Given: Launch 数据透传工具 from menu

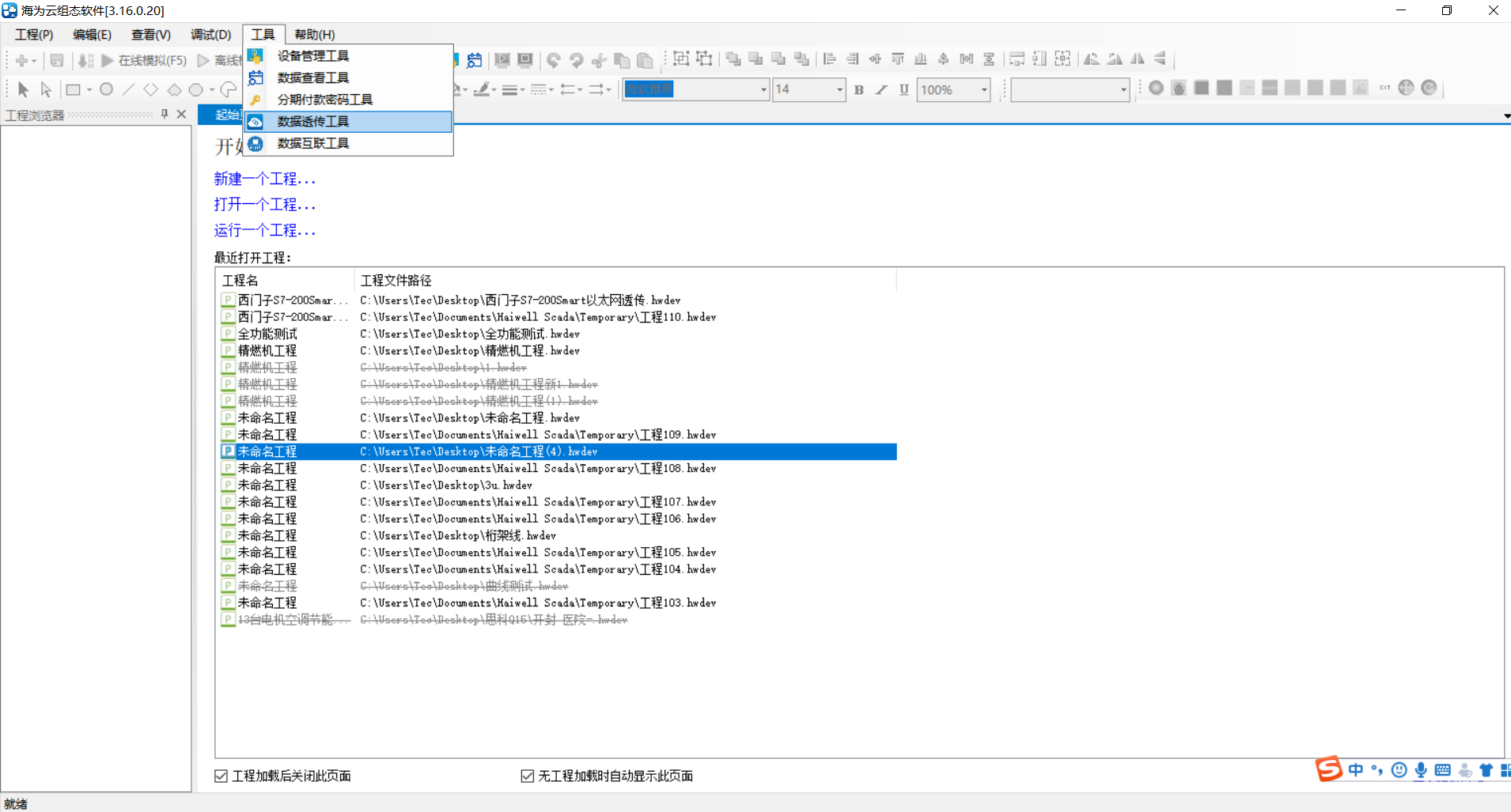Looking at the screenshot, I should click(x=348, y=121).
